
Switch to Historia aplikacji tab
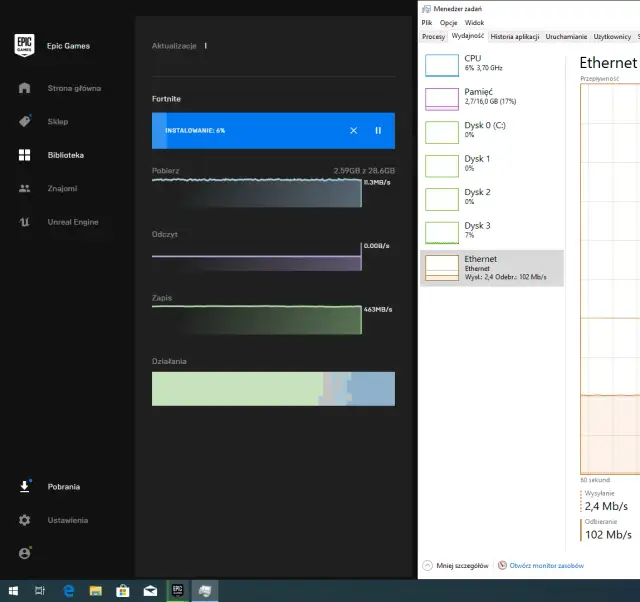515,36
